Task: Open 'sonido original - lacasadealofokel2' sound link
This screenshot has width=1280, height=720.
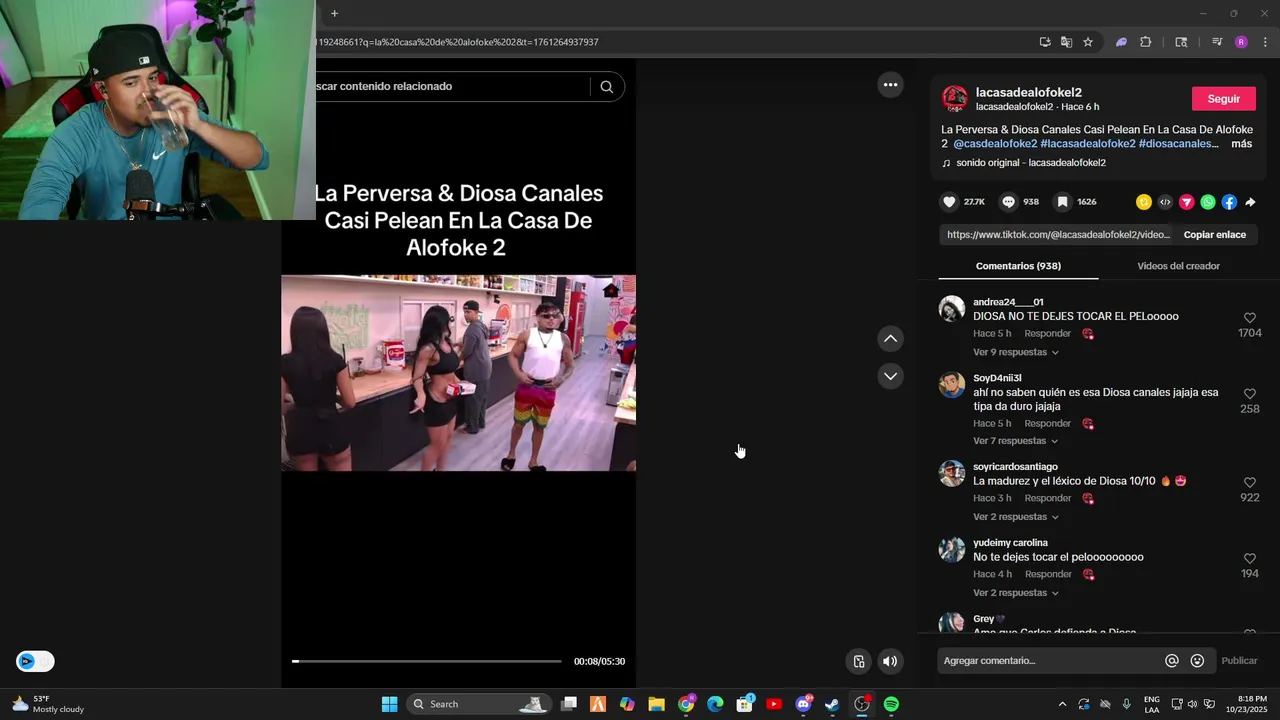Action: 1030,163
